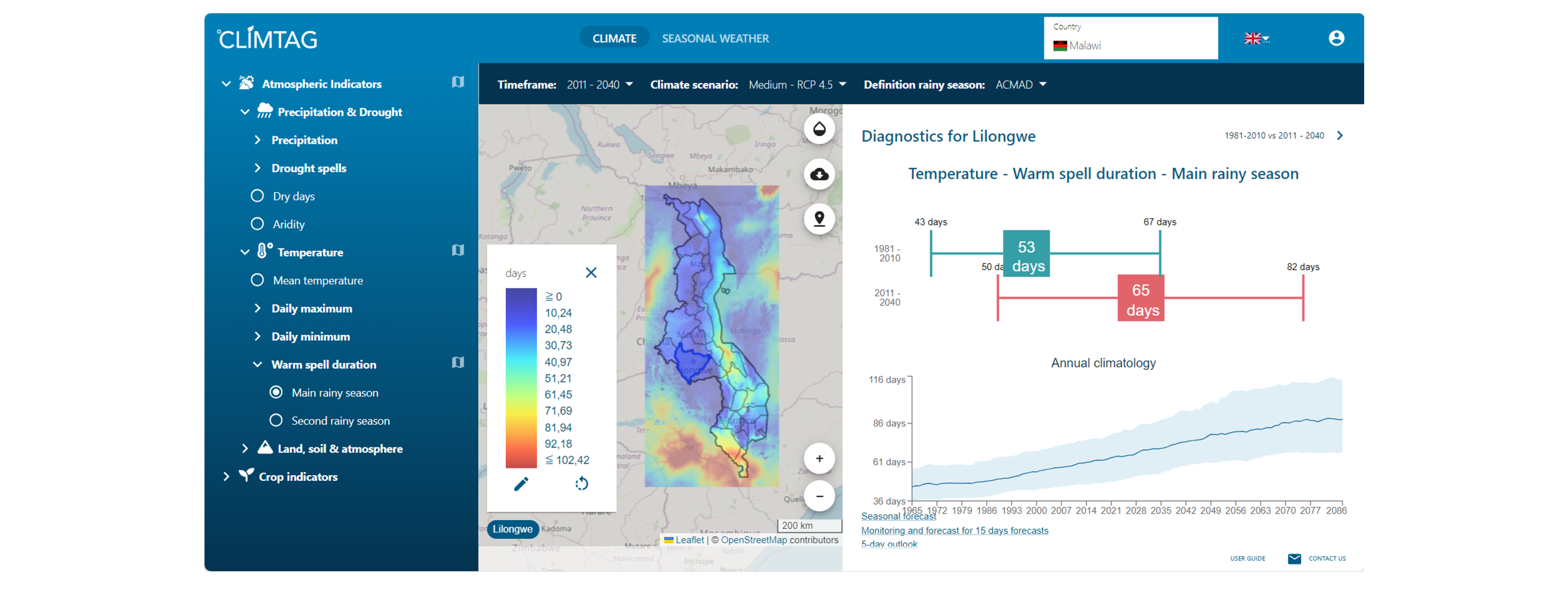Reset the legend with the refresh icon

coord(582,484)
